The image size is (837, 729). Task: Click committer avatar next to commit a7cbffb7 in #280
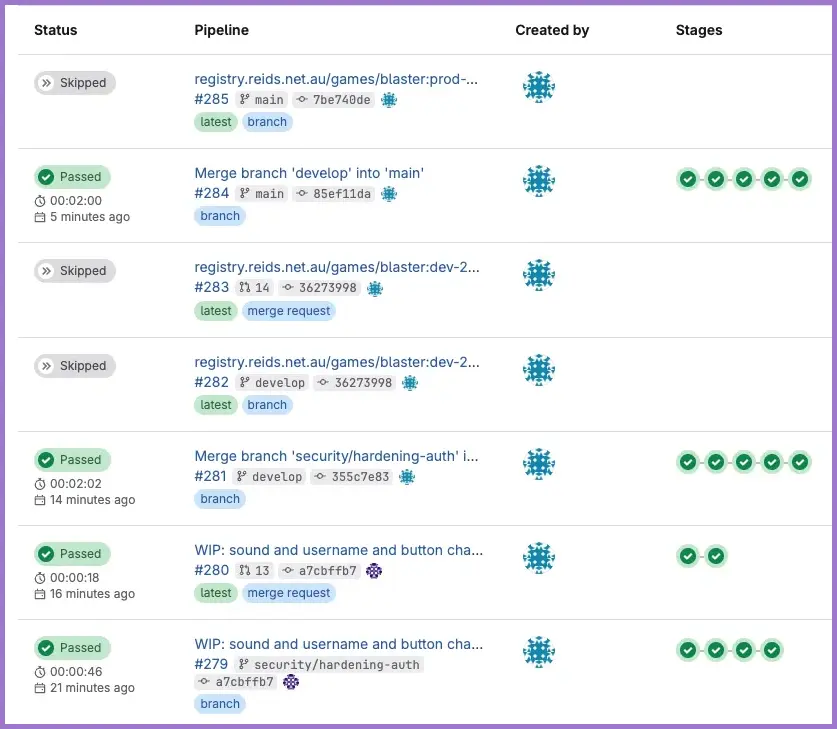point(374,571)
